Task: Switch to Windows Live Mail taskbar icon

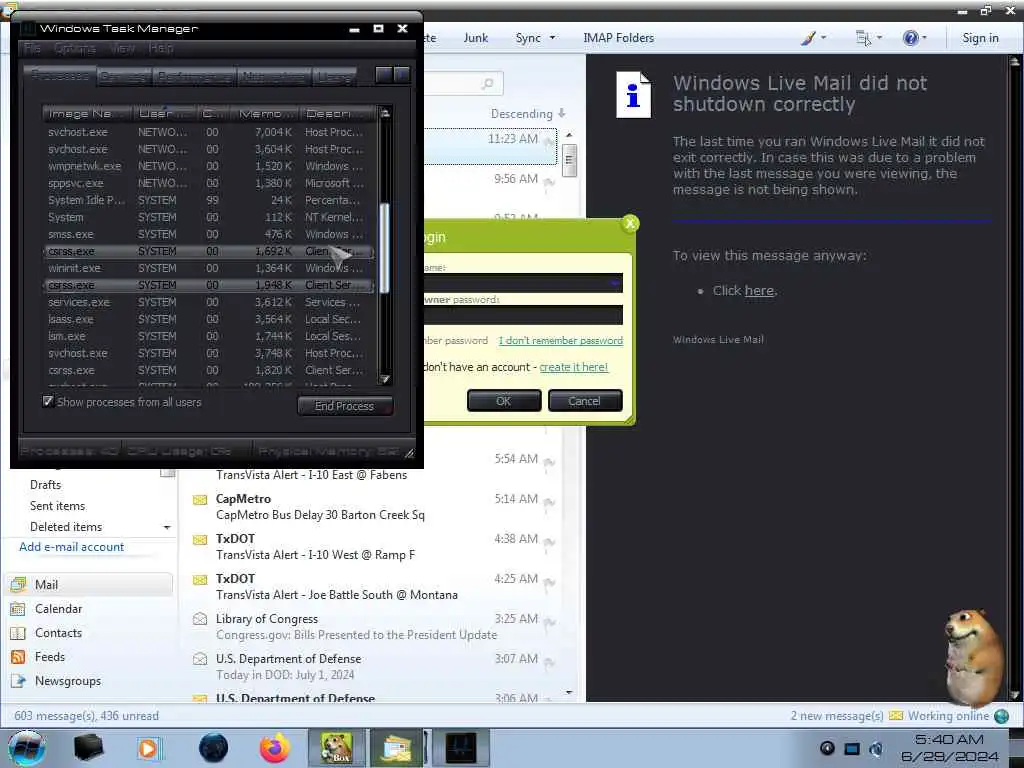Action: point(396,748)
